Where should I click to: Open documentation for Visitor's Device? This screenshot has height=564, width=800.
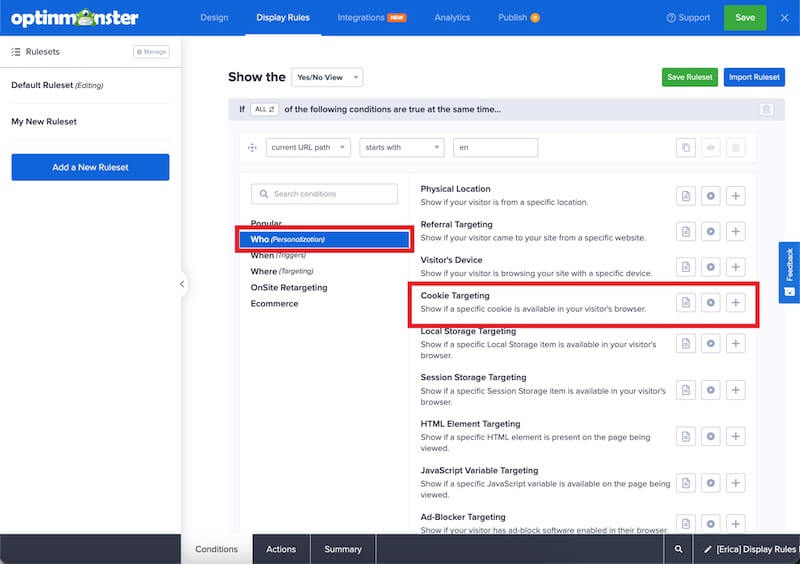686,267
